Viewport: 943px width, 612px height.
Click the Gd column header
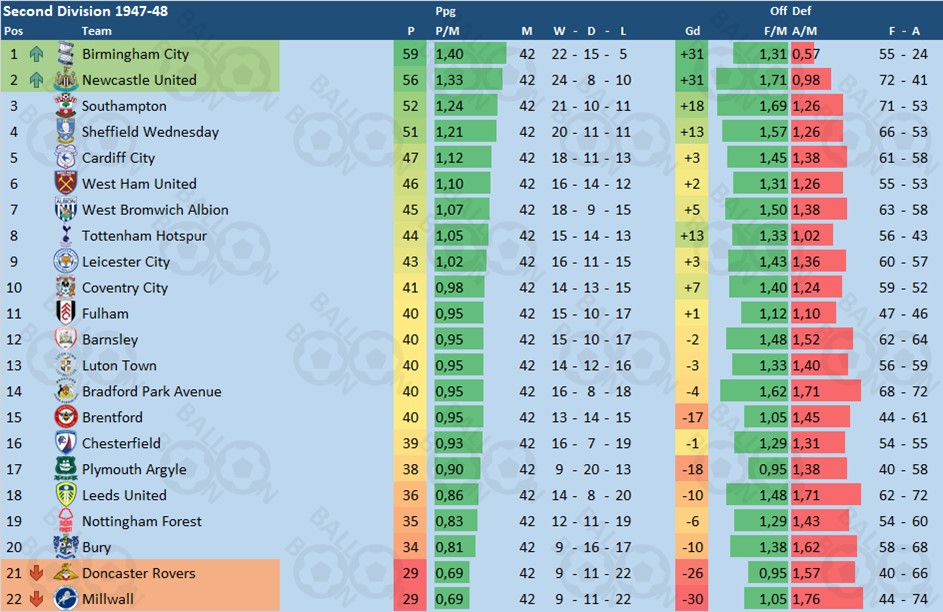coord(692,31)
